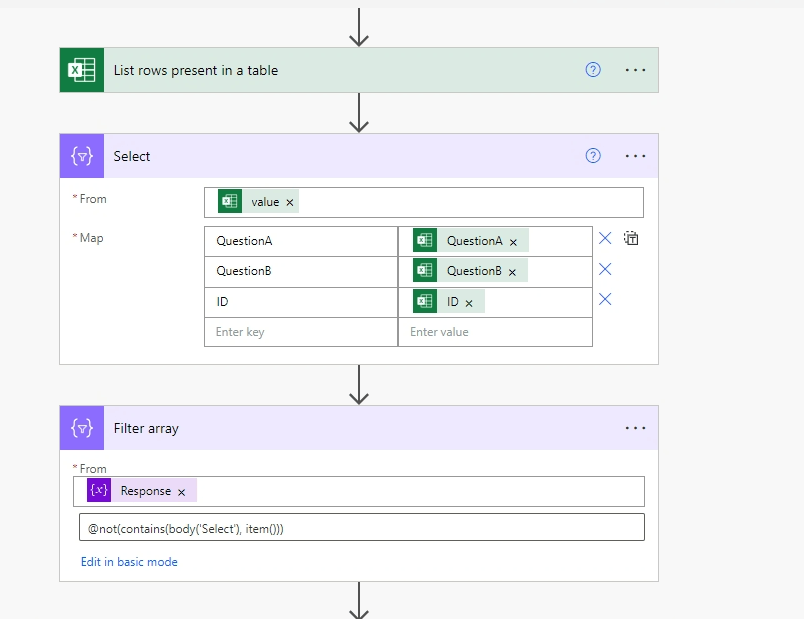
Task: Click the Filter array action icon
Action: [x=82, y=428]
